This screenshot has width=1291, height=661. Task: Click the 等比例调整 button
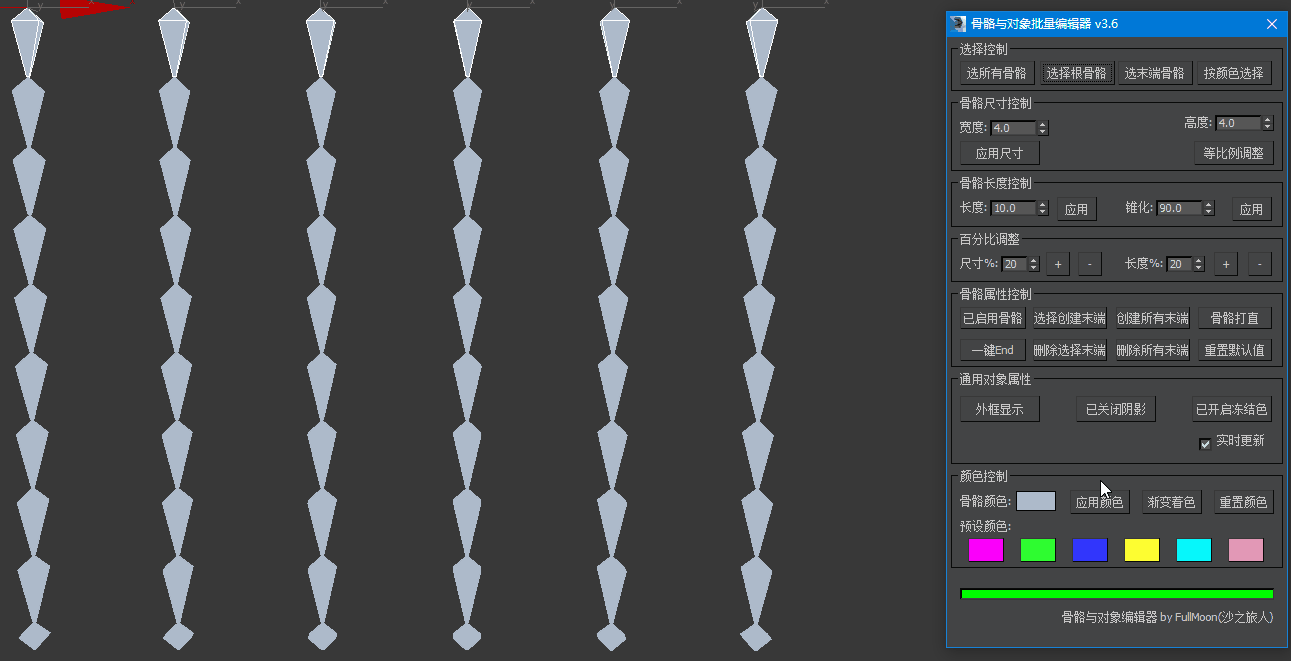click(1233, 153)
